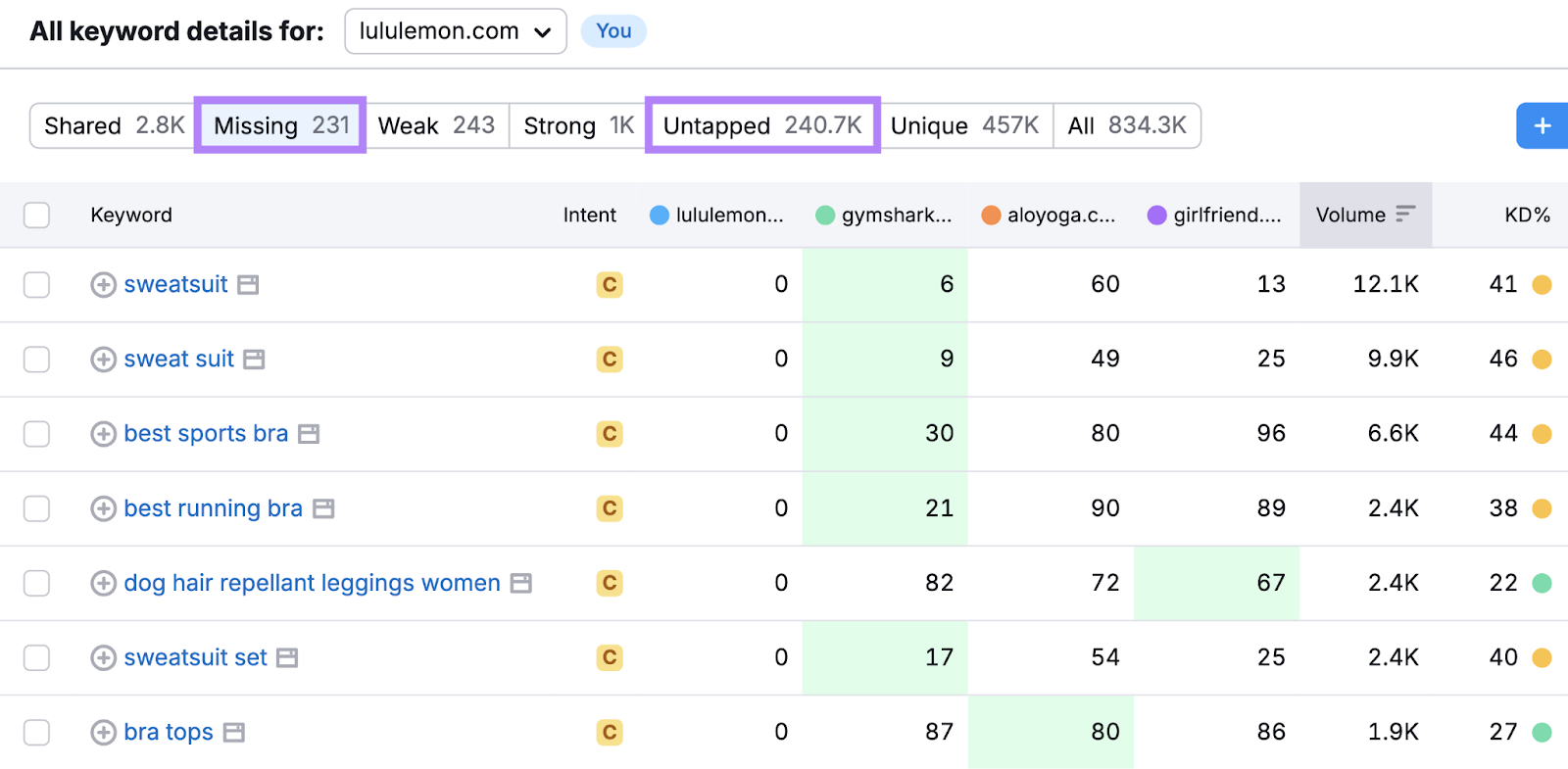Click the commercial intent badge for sweat suit

click(x=610, y=360)
